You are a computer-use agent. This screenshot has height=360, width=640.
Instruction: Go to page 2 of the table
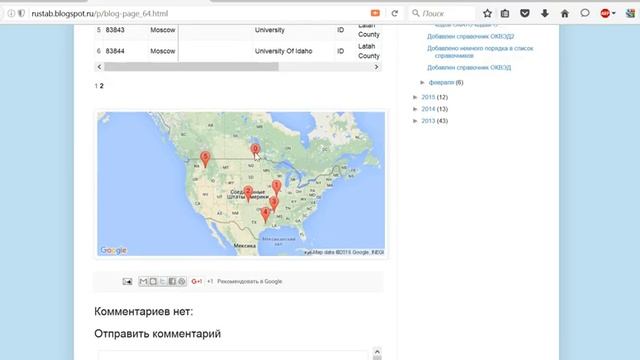point(102,86)
